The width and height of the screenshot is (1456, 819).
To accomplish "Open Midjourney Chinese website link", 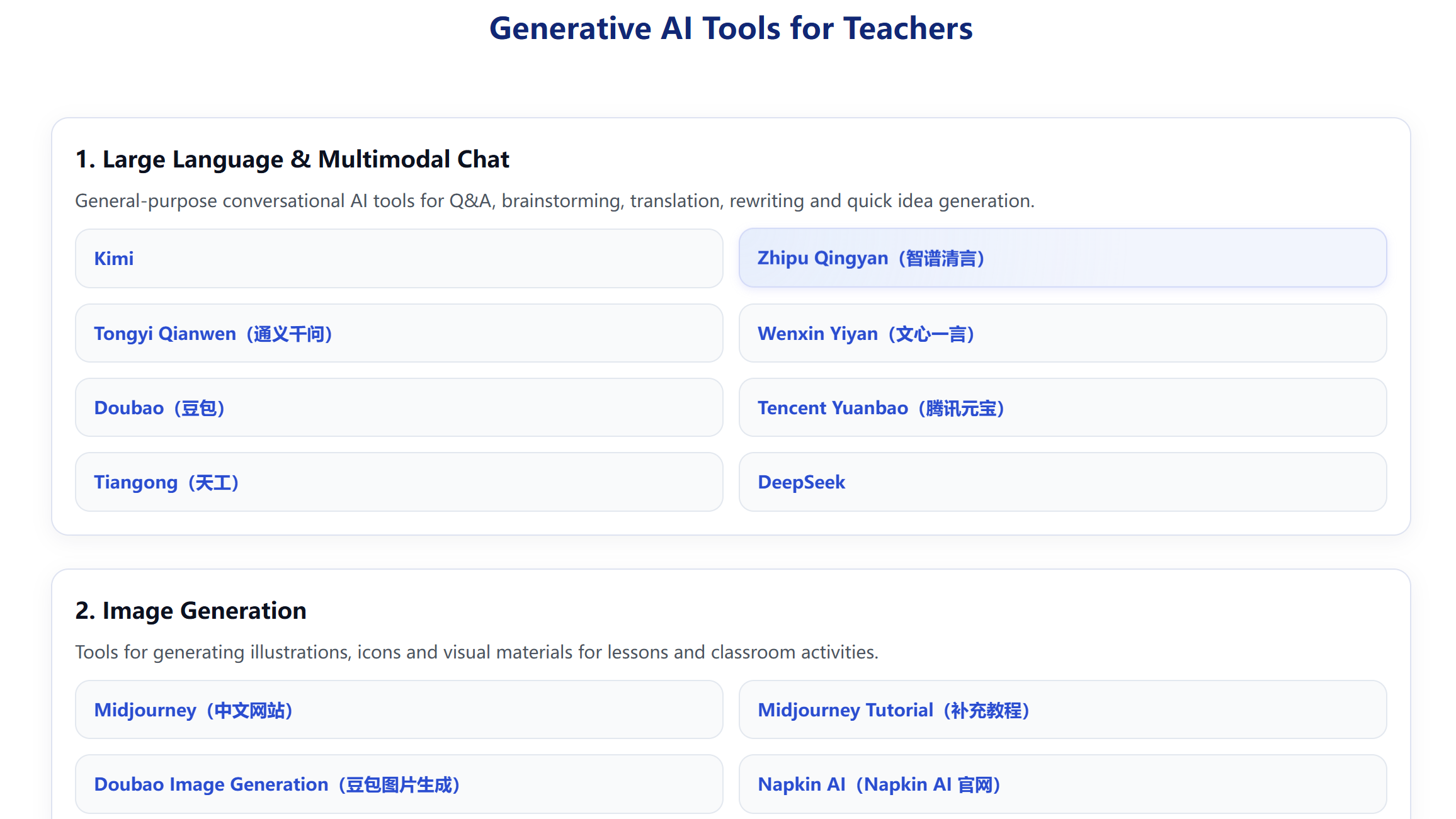I will pyautogui.click(x=193, y=709).
